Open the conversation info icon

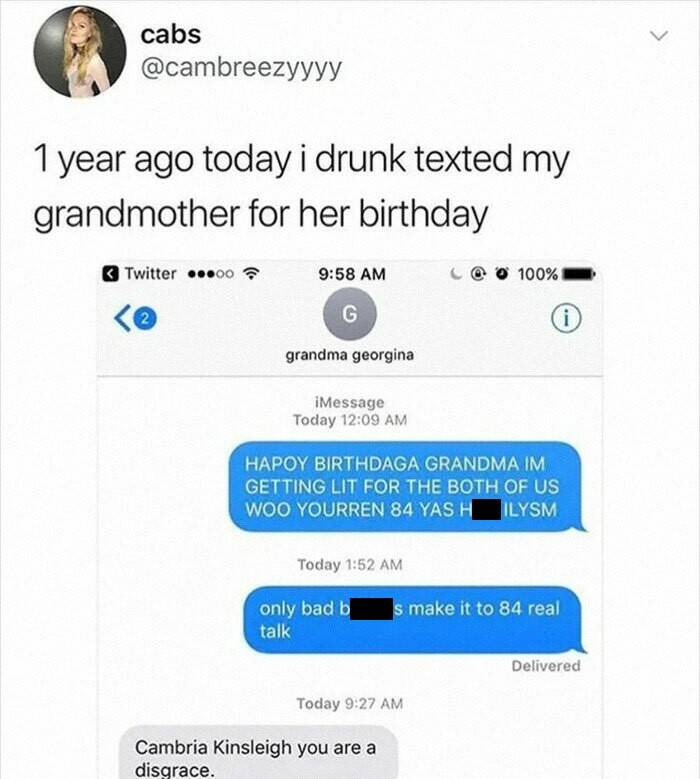tap(566, 318)
